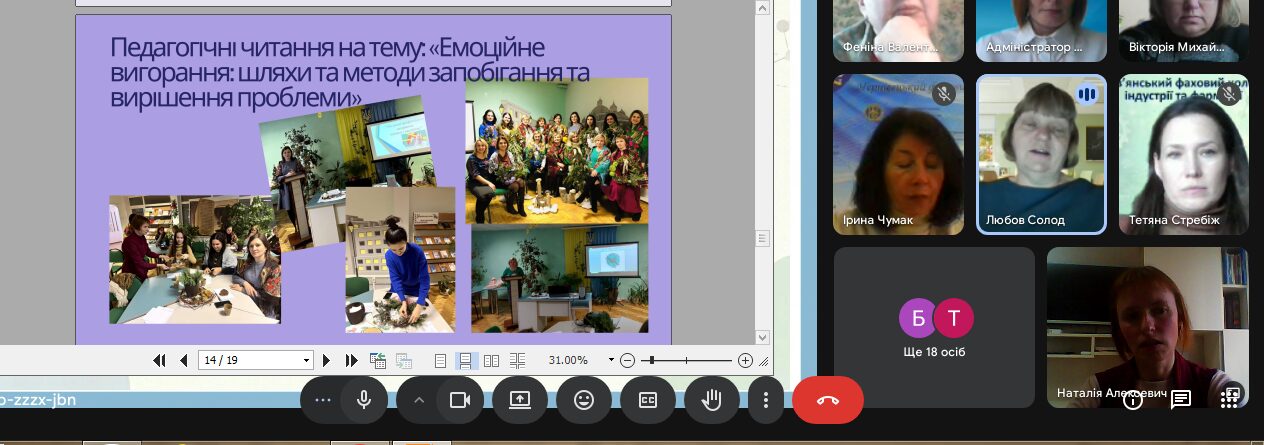Jump to first page double-arrow
The width and height of the screenshot is (1264, 445).
coord(159,360)
